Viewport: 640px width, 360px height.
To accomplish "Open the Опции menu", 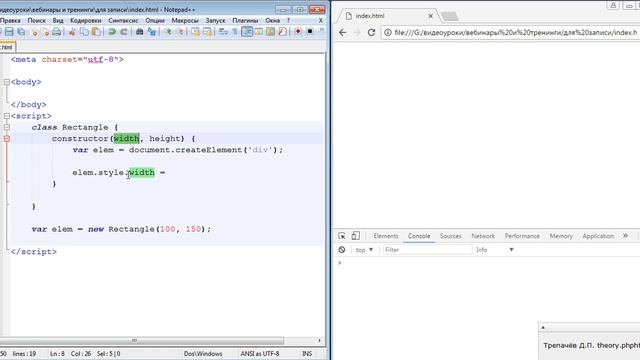I will pos(155,20).
